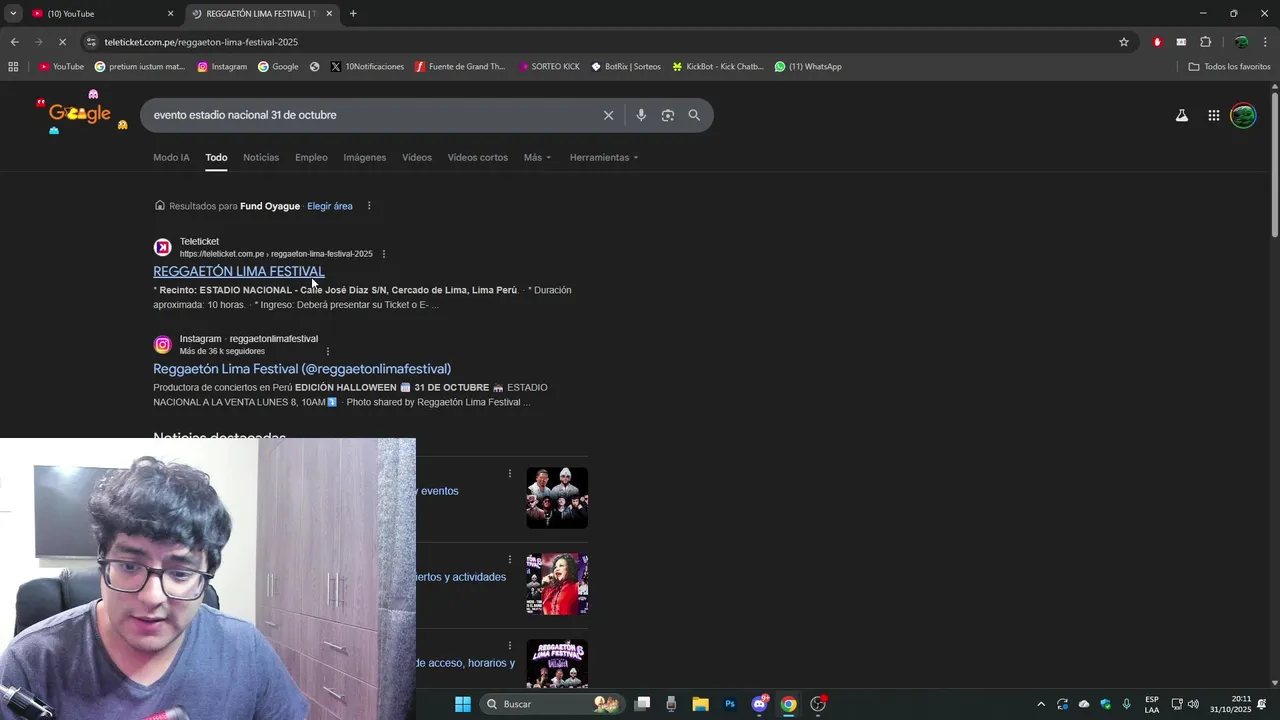Open the SORTEO KICK bookmark
The image size is (1280, 720).
[549, 67]
